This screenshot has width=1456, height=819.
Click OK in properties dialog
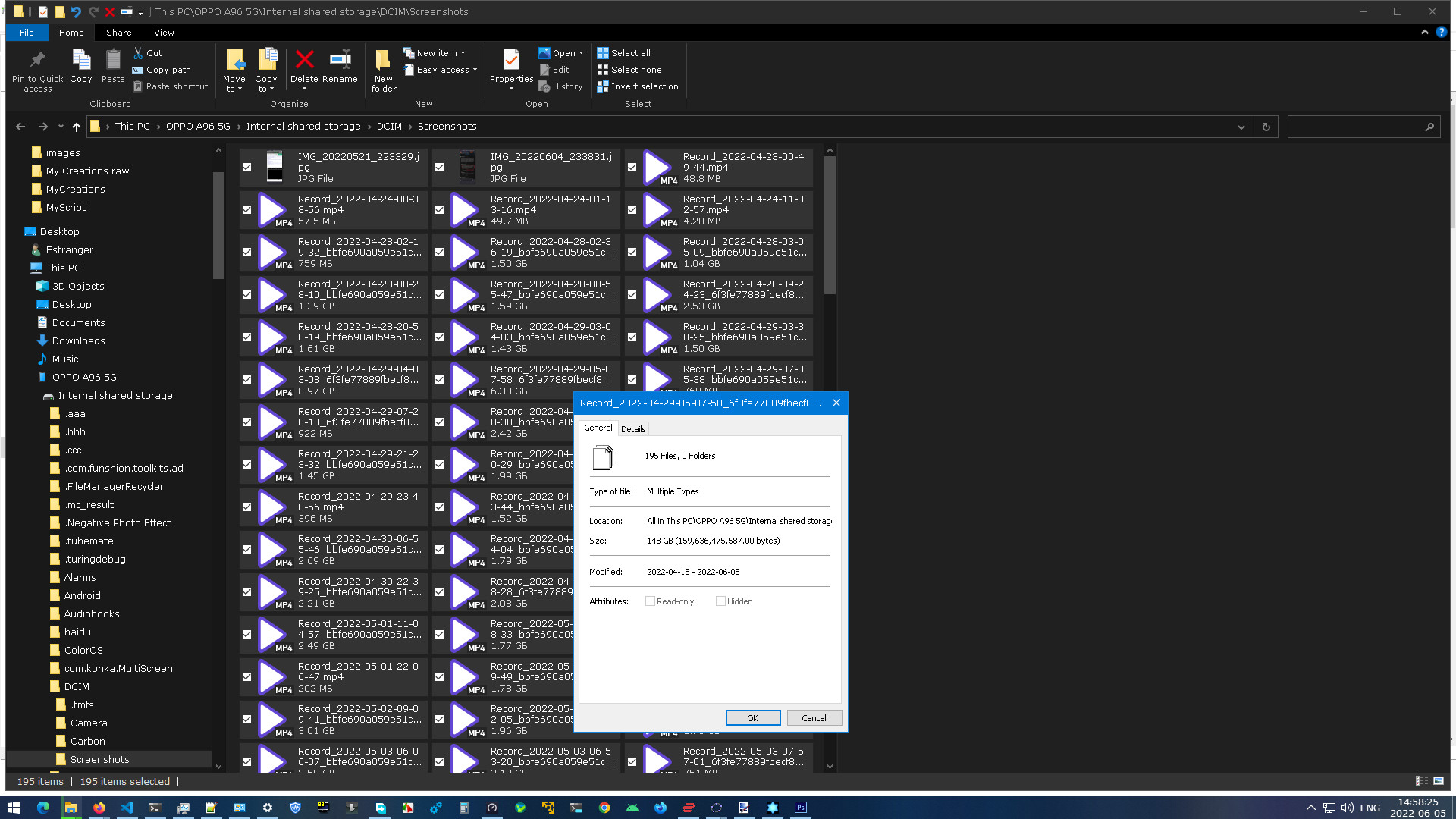point(753,718)
